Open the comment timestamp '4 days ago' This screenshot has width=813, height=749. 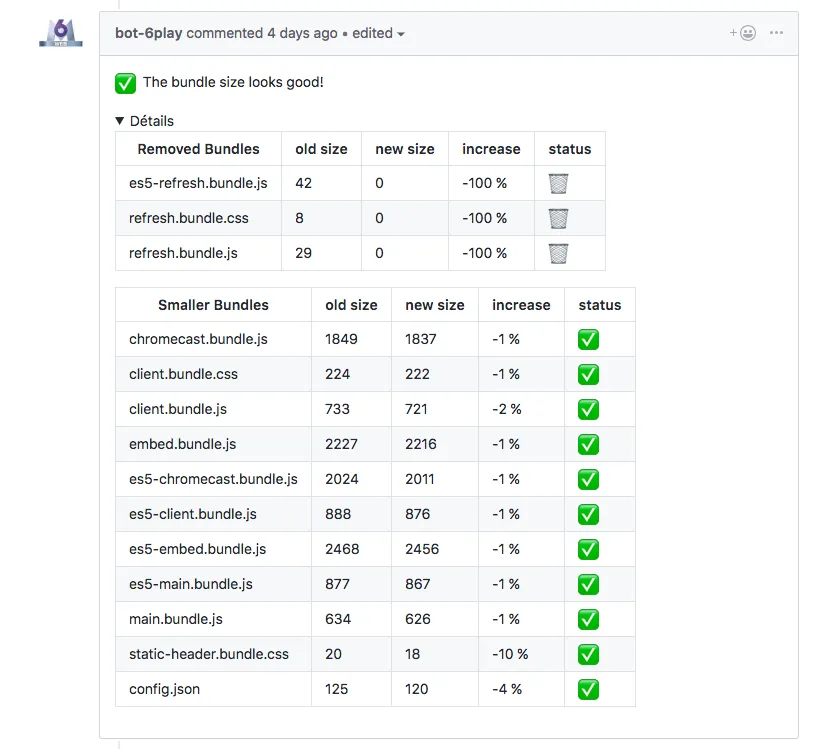pyautogui.click(x=302, y=33)
